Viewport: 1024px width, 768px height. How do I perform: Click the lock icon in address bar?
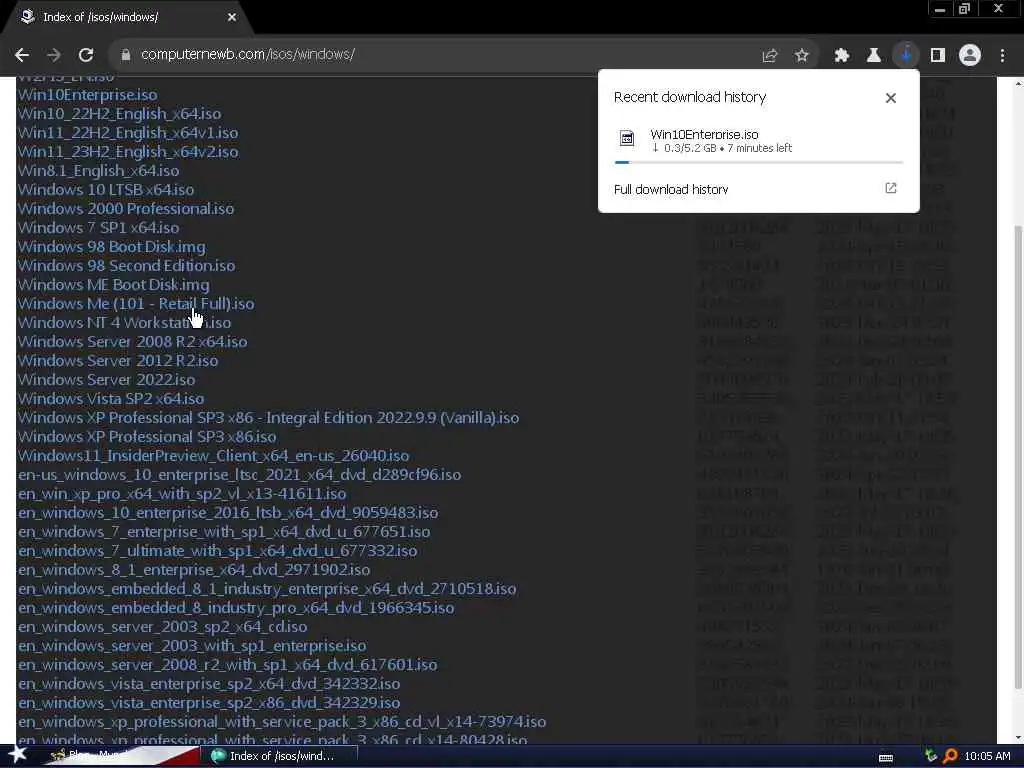126,55
